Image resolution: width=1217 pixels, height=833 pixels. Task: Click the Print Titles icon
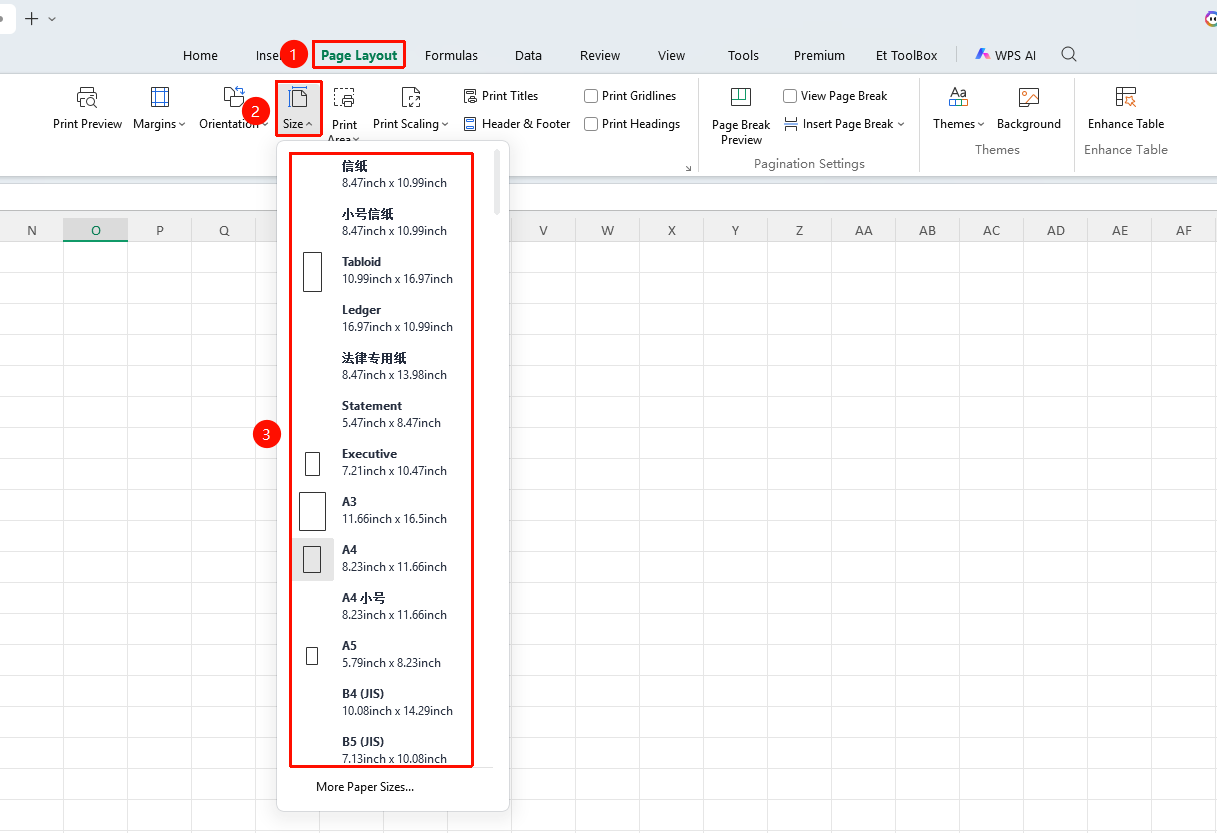pos(471,96)
